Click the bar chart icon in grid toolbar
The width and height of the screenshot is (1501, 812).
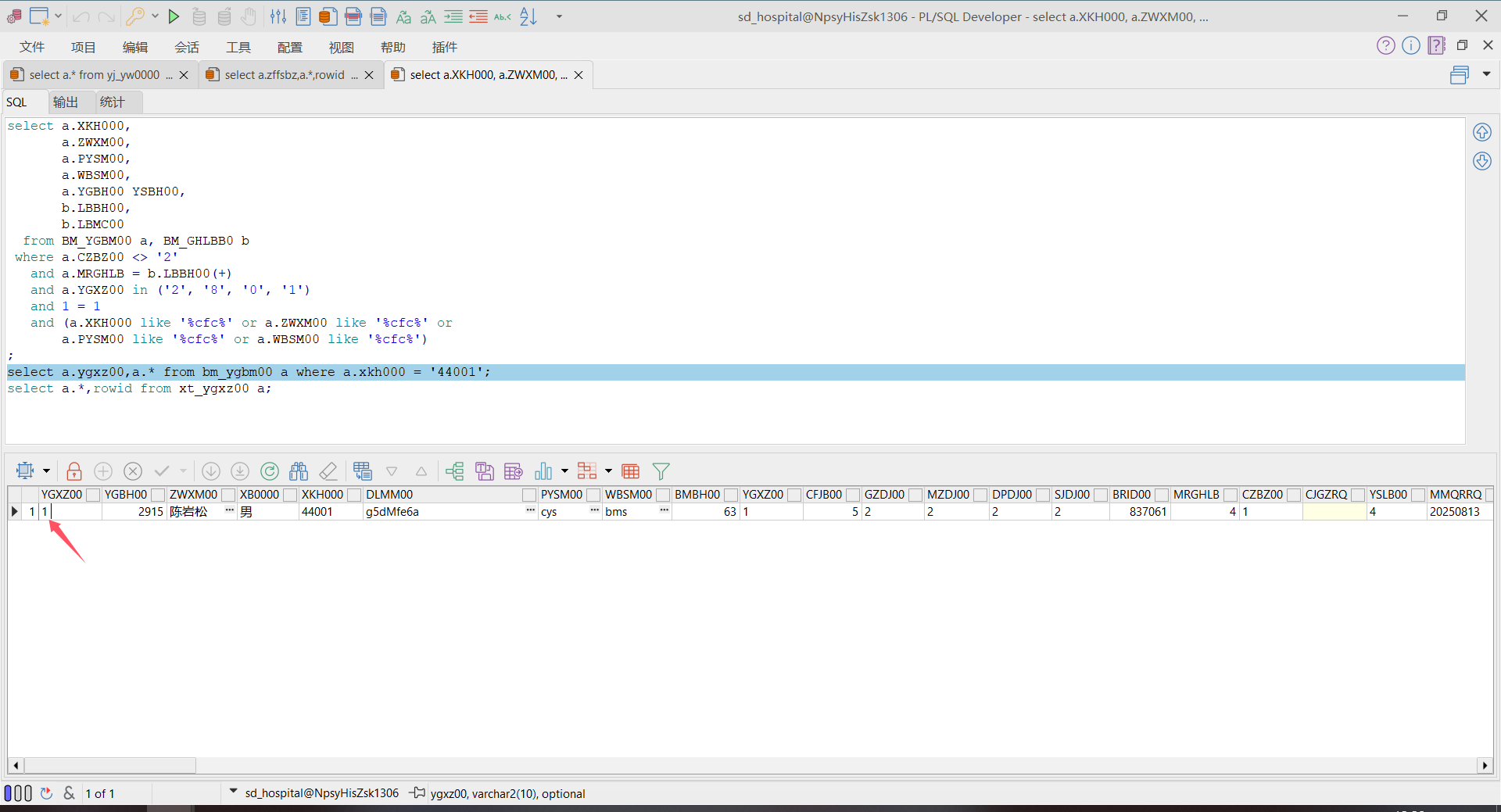coord(543,471)
